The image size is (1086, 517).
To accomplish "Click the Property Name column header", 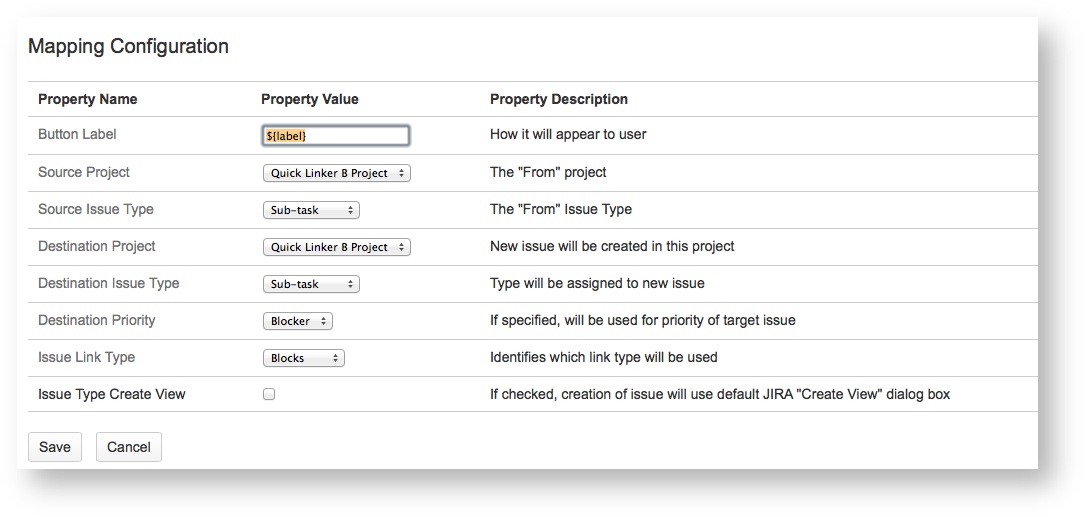I will [x=88, y=99].
